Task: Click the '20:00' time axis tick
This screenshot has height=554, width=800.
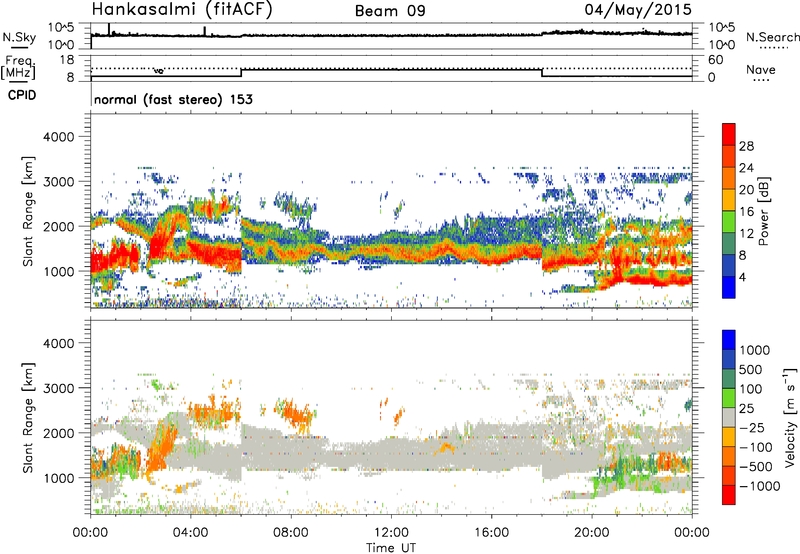Action: pos(592,533)
